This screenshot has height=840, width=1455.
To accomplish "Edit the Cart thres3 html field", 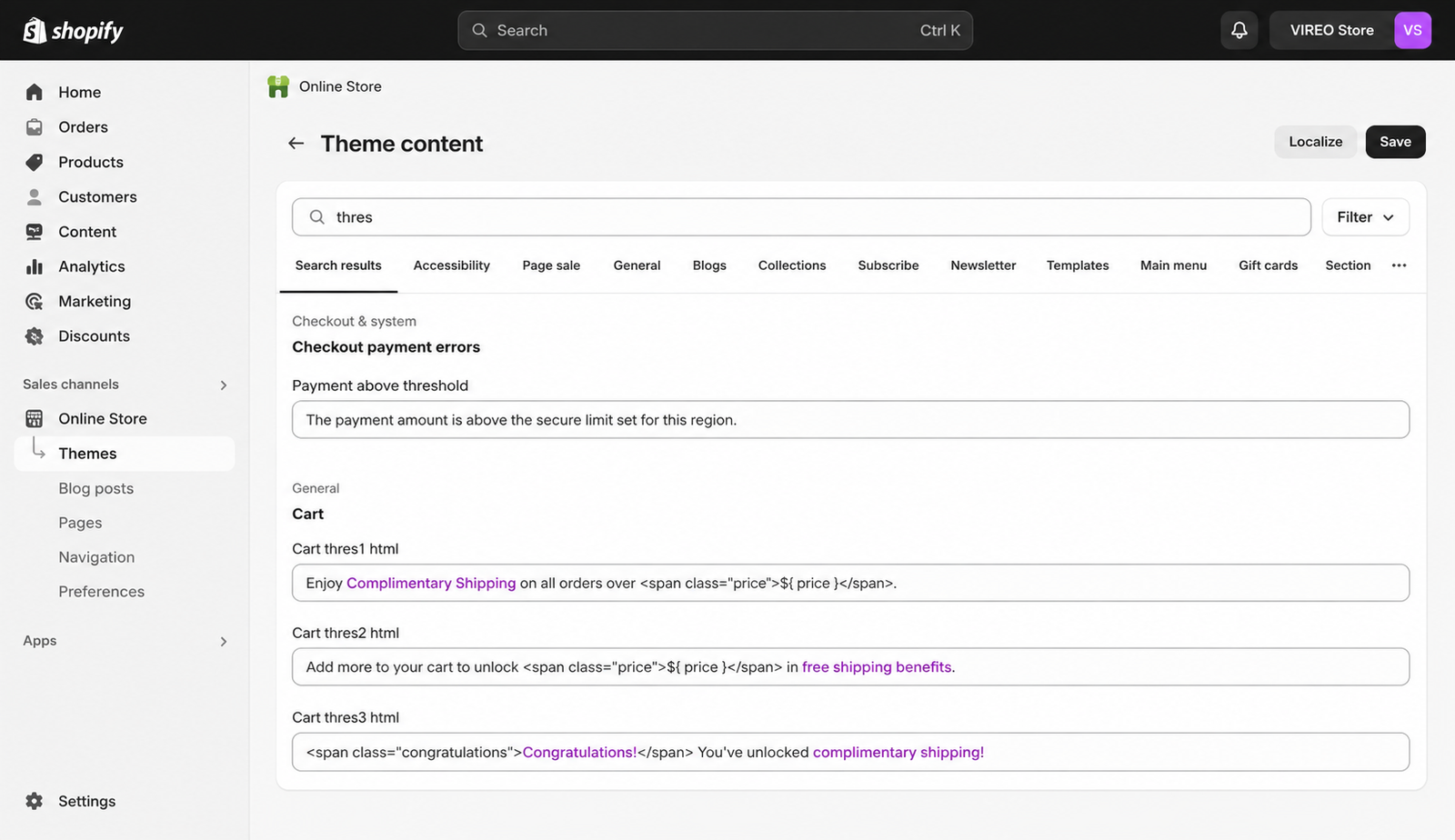I will 850,752.
